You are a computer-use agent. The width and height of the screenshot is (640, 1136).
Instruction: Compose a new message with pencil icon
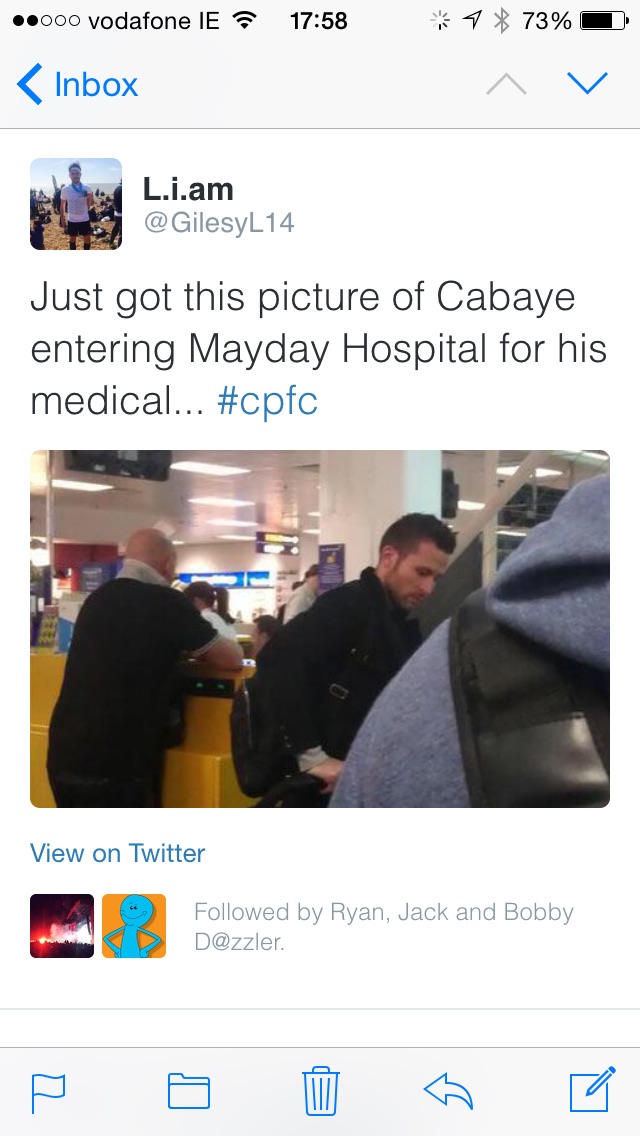coord(593,1089)
